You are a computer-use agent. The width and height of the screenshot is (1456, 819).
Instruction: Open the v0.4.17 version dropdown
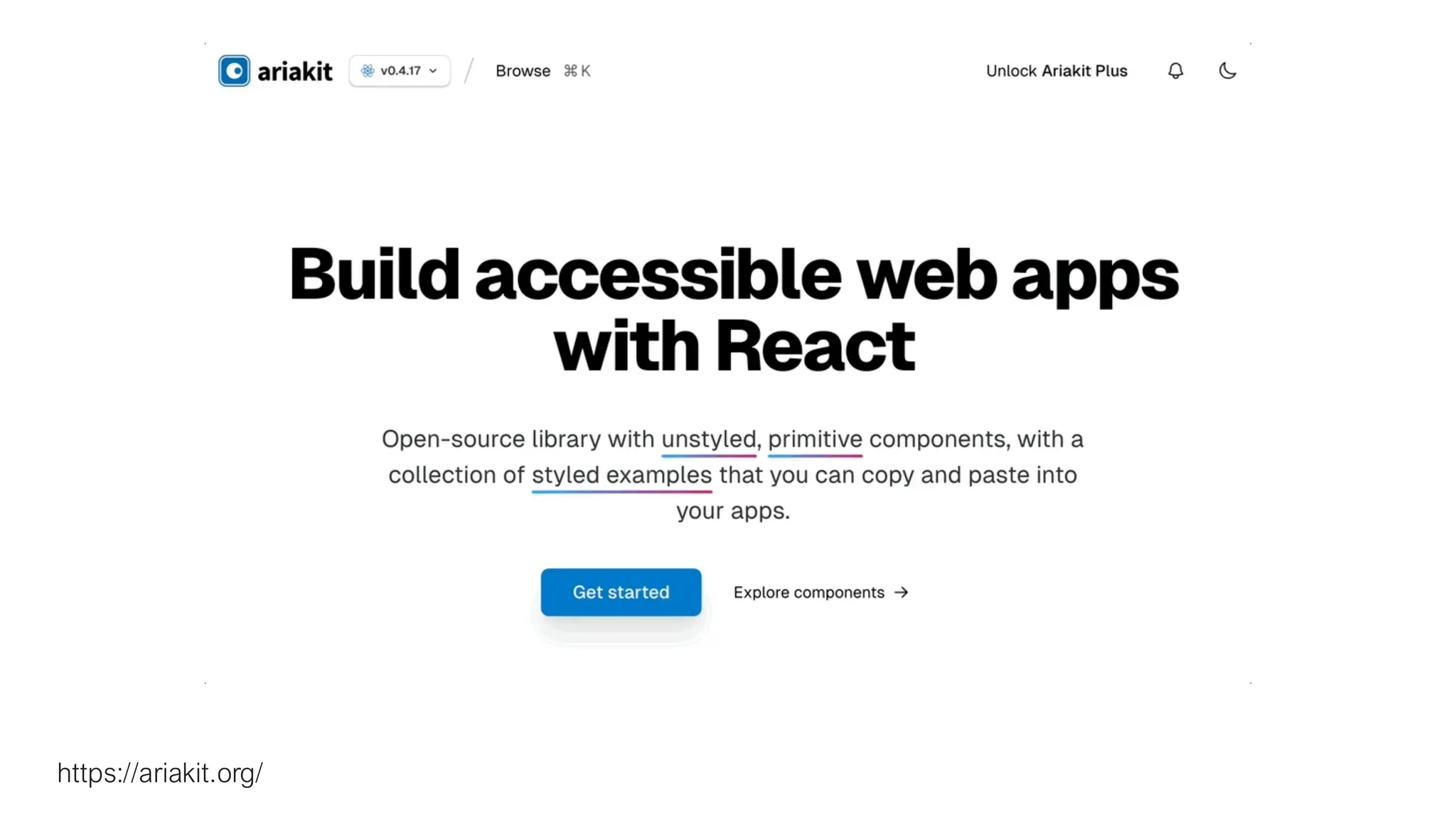(x=400, y=71)
